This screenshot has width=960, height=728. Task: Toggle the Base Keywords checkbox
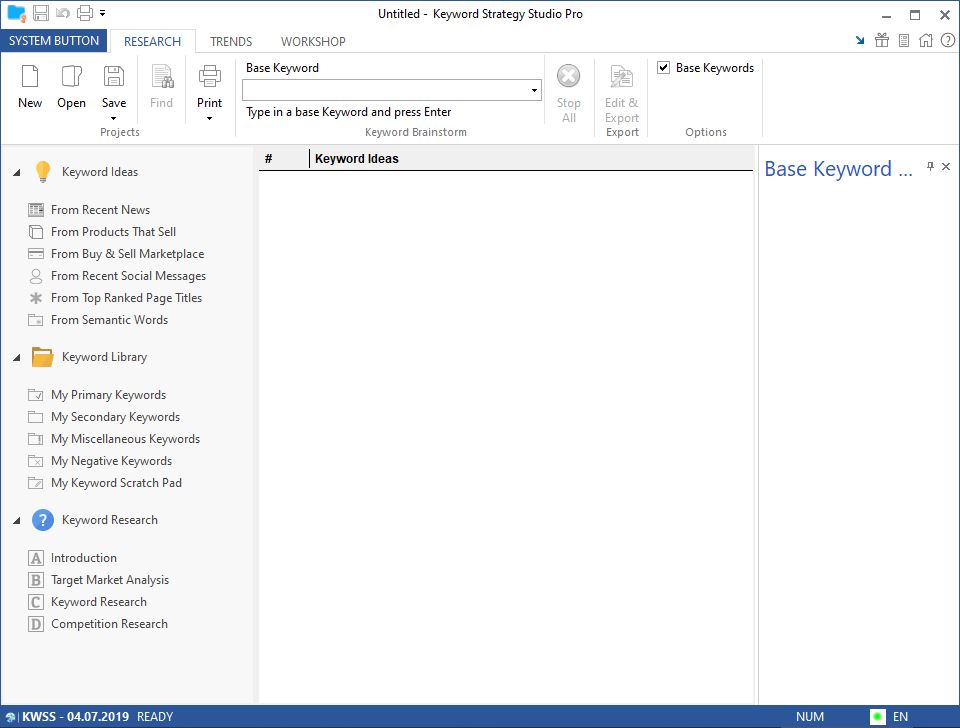point(663,67)
